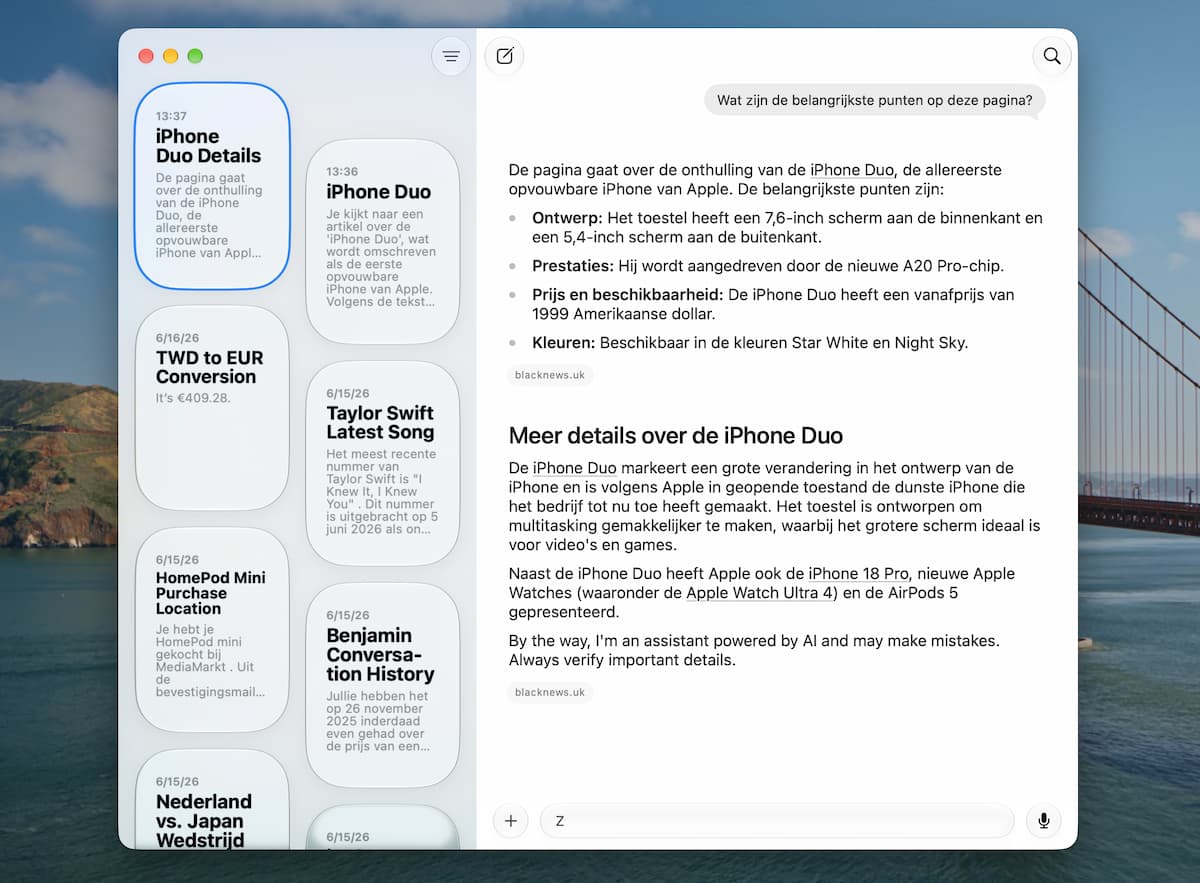1200x883 pixels.
Task: Open the iPhone Duo Details conversation card
Action: pos(212,185)
